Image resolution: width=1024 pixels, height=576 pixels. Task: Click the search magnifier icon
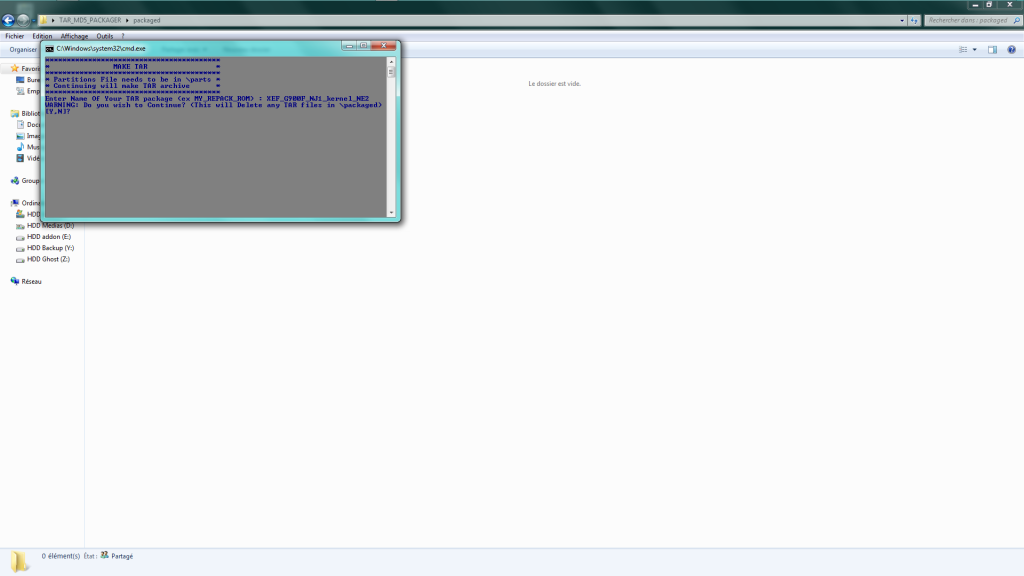[1016, 20]
